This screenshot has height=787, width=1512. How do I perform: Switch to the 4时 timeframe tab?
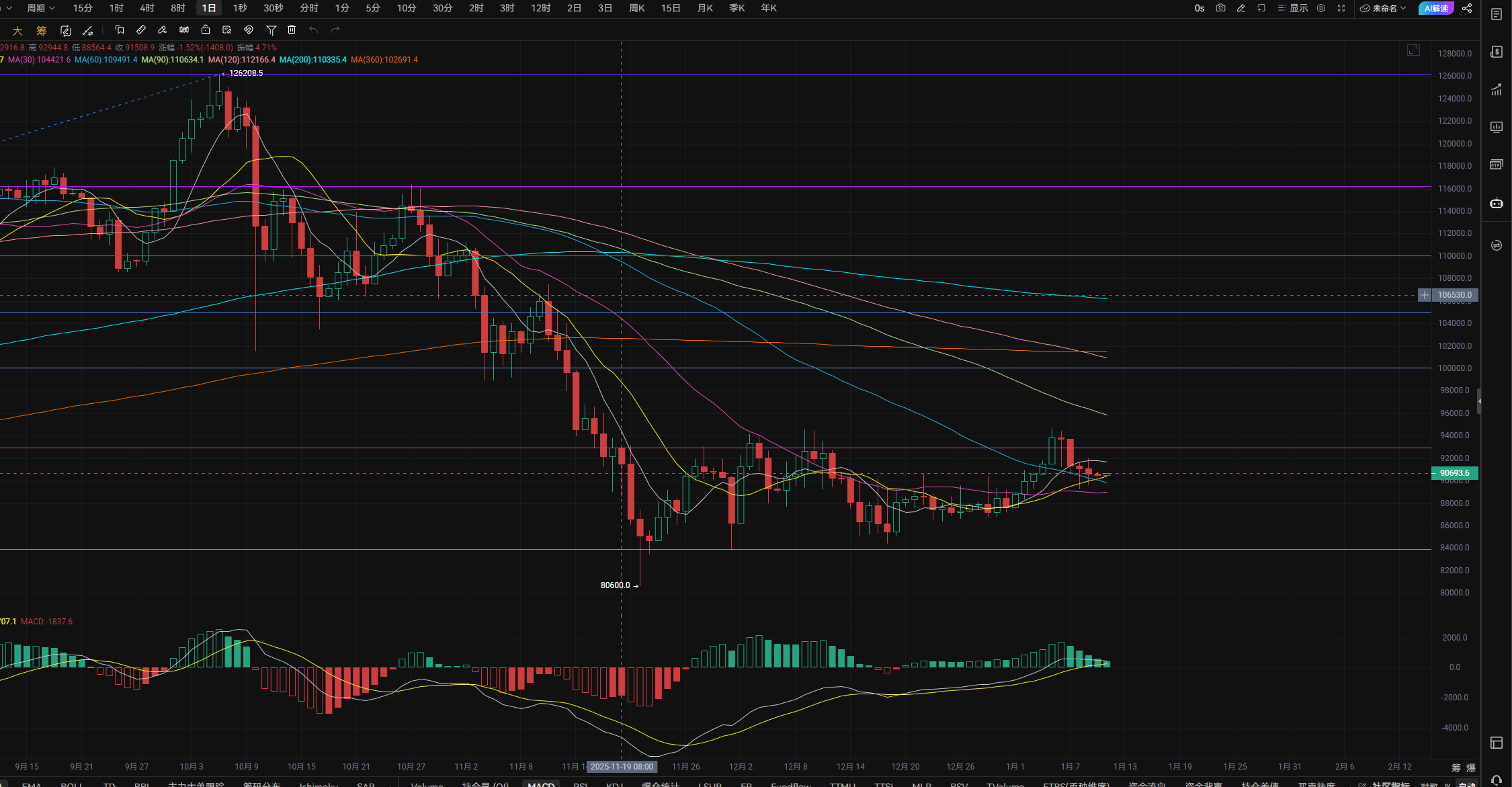pyautogui.click(x=147, y=8)
